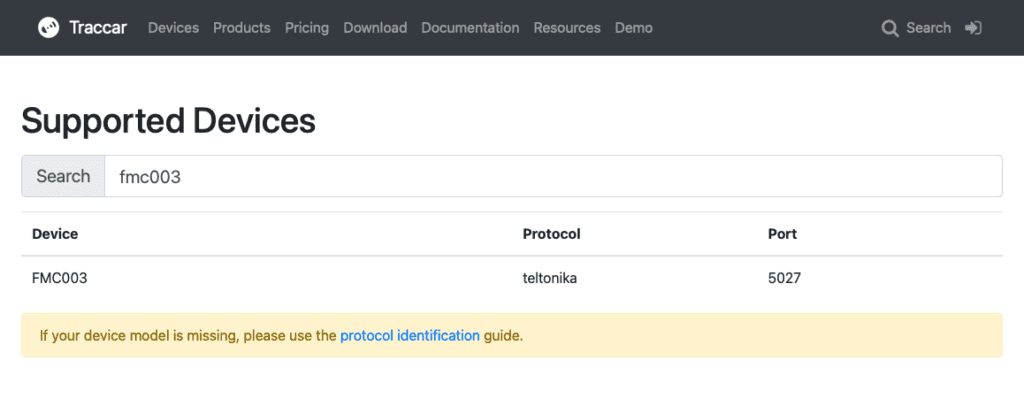Click the Protocol column header

coord(551,234)
